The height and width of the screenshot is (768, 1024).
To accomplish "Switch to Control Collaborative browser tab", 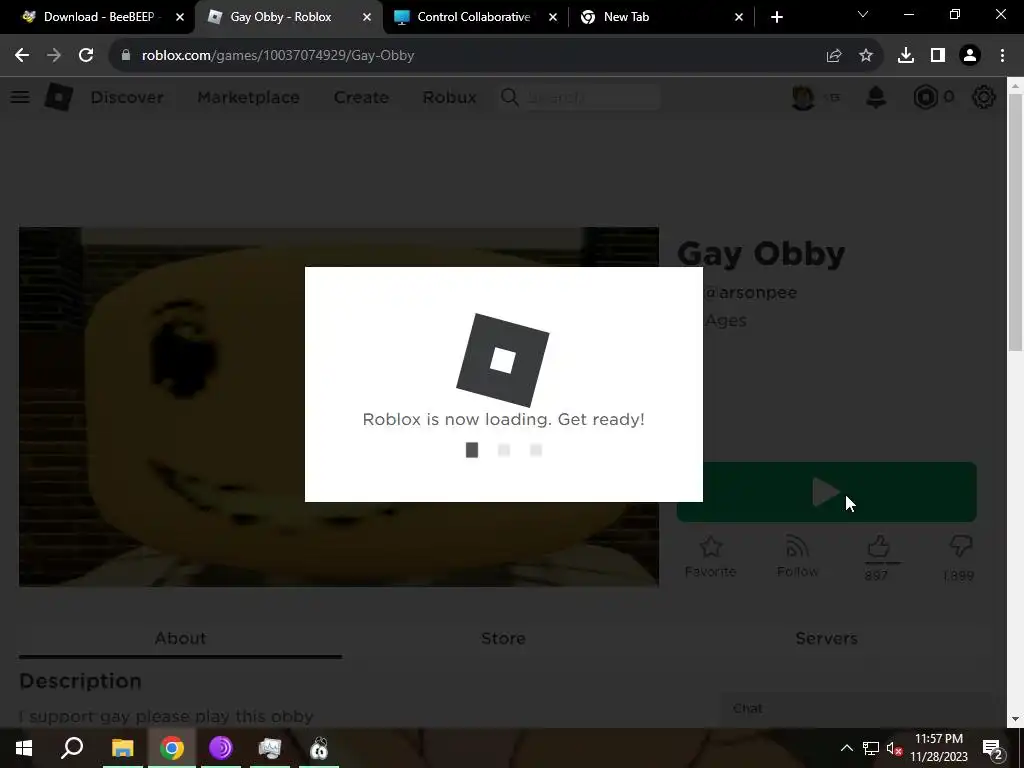I will tap(473, 17).
